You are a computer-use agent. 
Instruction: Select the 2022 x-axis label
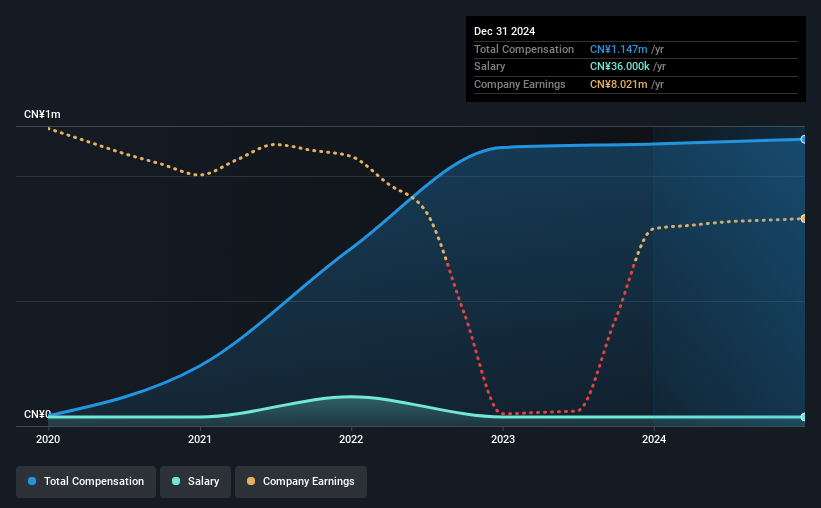point(351,439)
